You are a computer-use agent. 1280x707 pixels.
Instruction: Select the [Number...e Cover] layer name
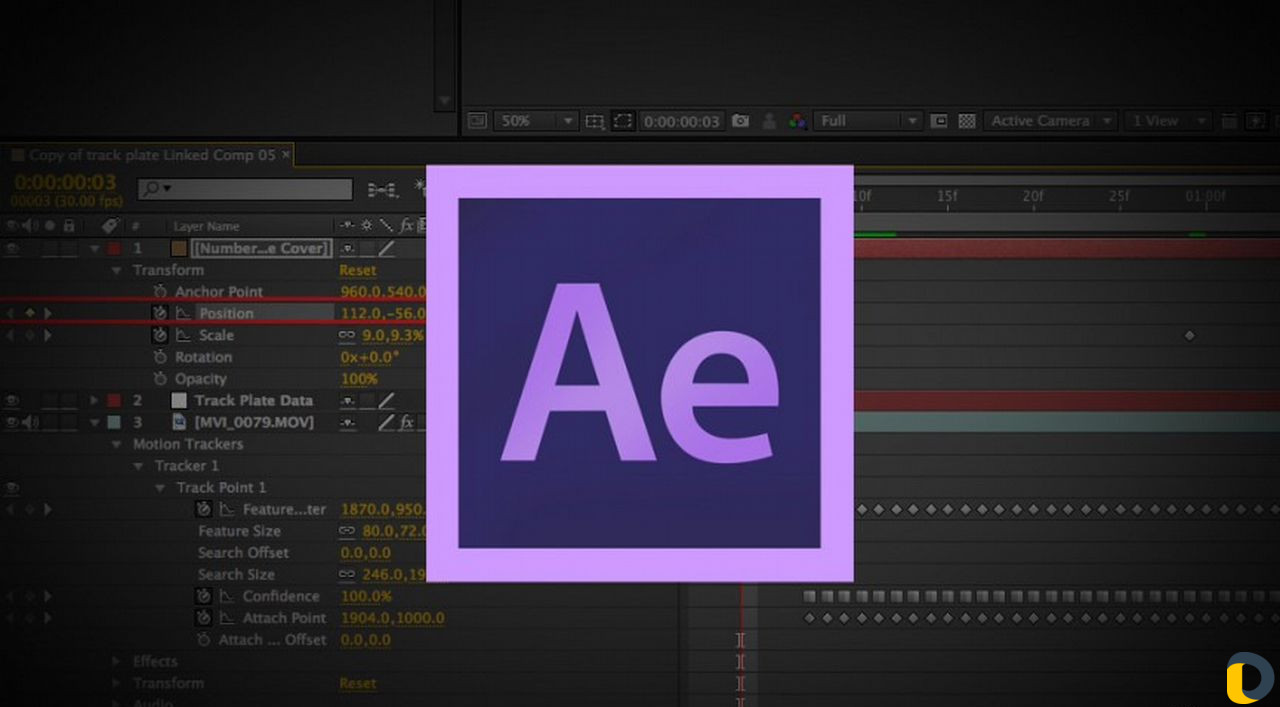pos(262,249)
